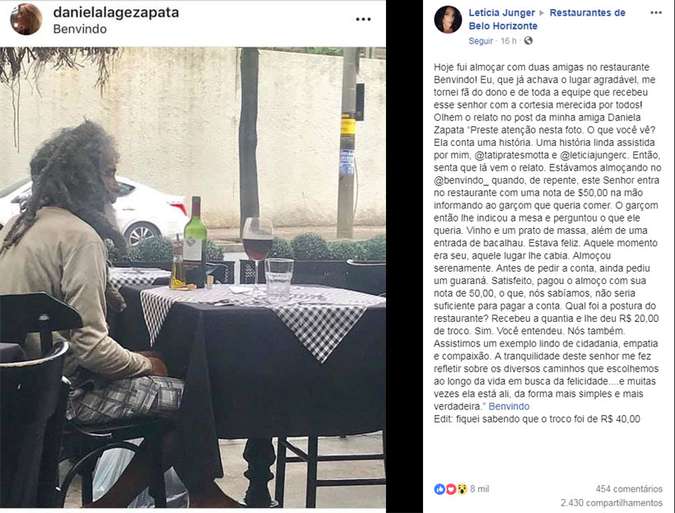Open the danielalagezapata username link
The image size is (675, 513).
[x=116, y=12]
